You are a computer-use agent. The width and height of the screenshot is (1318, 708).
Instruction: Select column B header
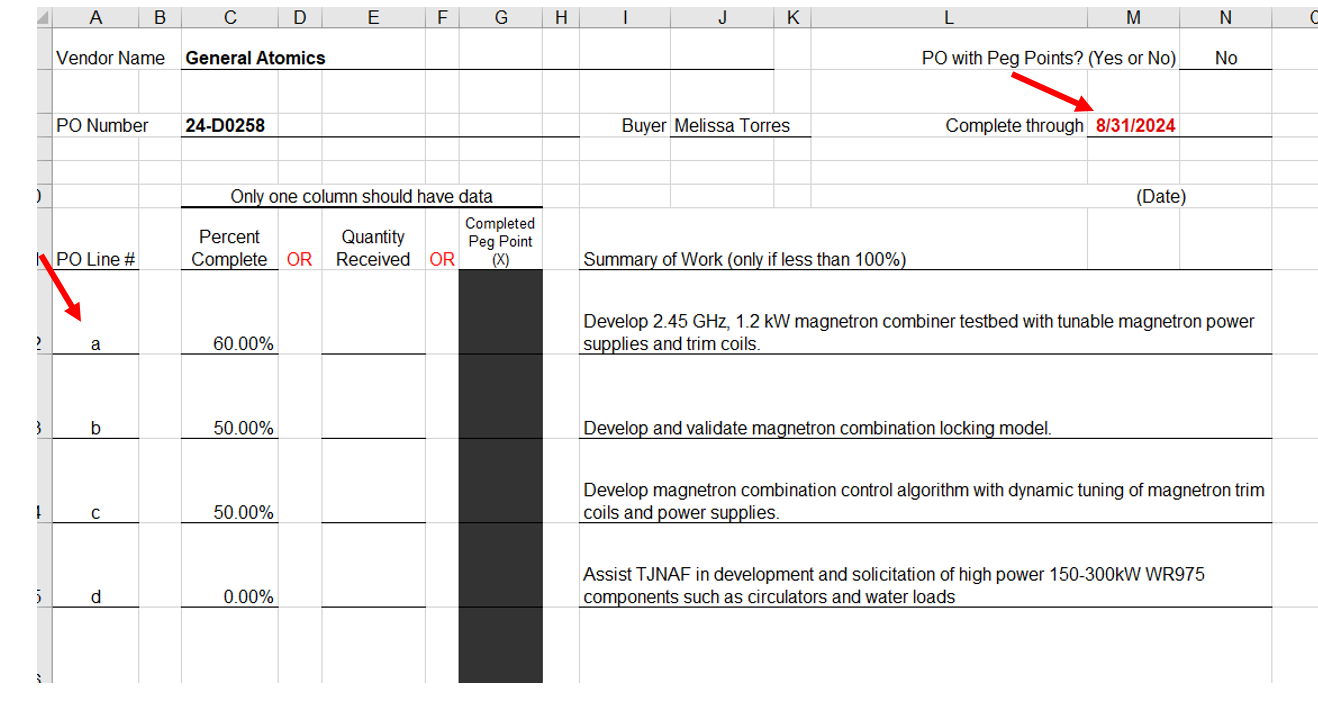pos(160,17)
